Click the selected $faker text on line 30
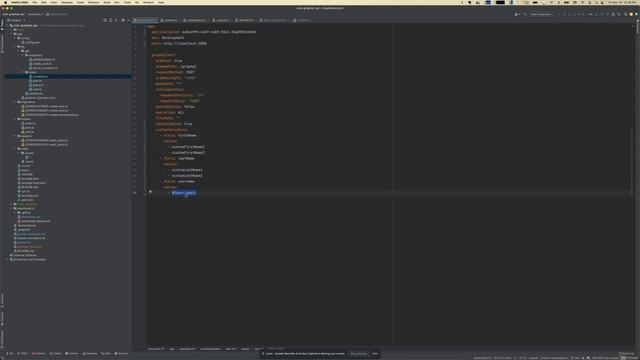Screen dimensions: 640x360 (x=184, y=193)
